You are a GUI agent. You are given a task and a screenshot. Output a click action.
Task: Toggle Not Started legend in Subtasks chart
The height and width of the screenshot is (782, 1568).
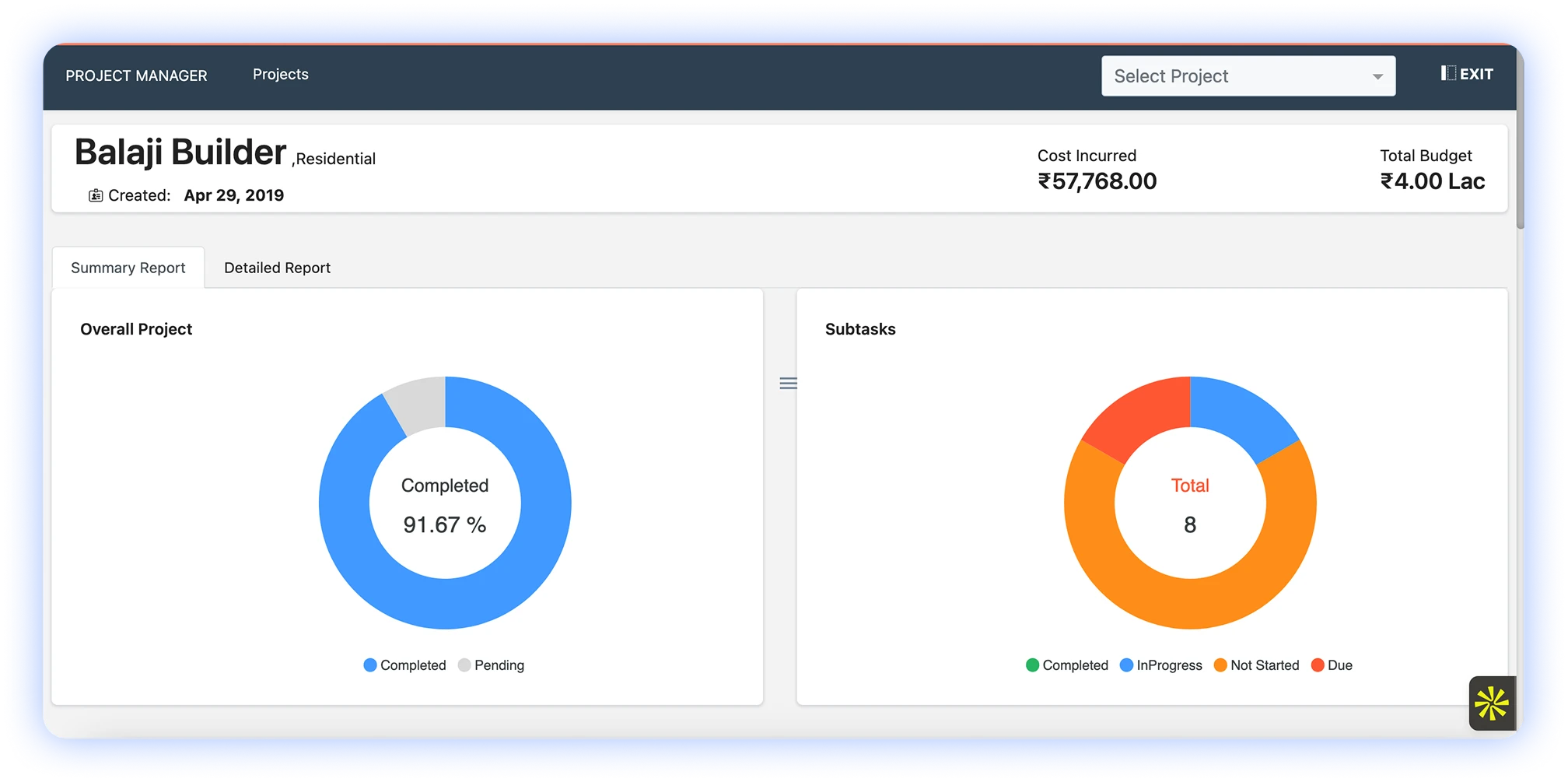click(x=1256, y=665)
